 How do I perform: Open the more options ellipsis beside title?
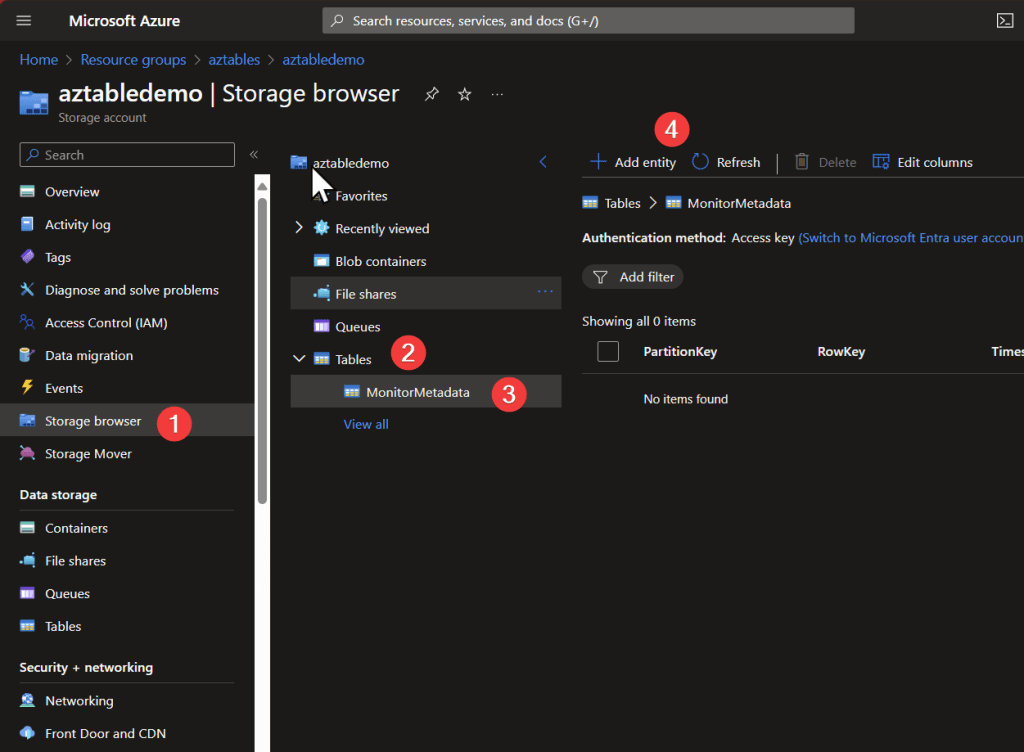click(497, 94)
